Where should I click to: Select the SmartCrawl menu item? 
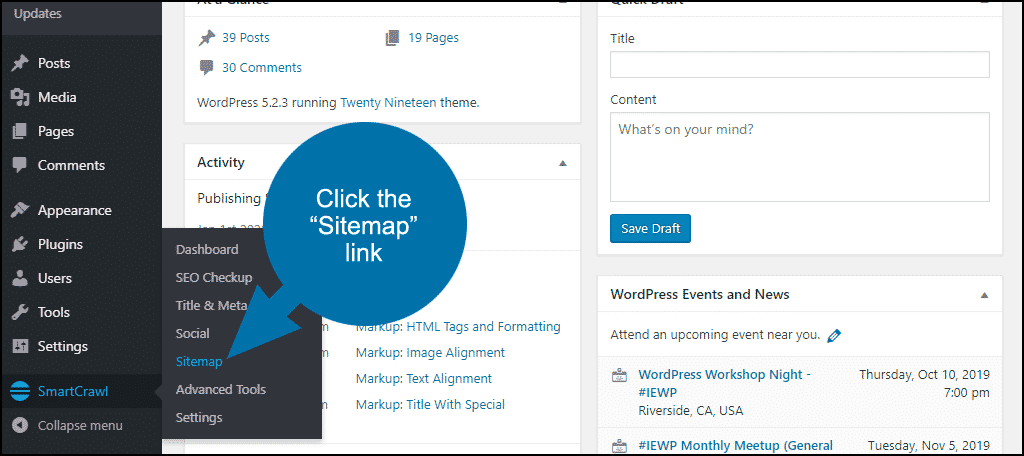[x=72, y=391]
